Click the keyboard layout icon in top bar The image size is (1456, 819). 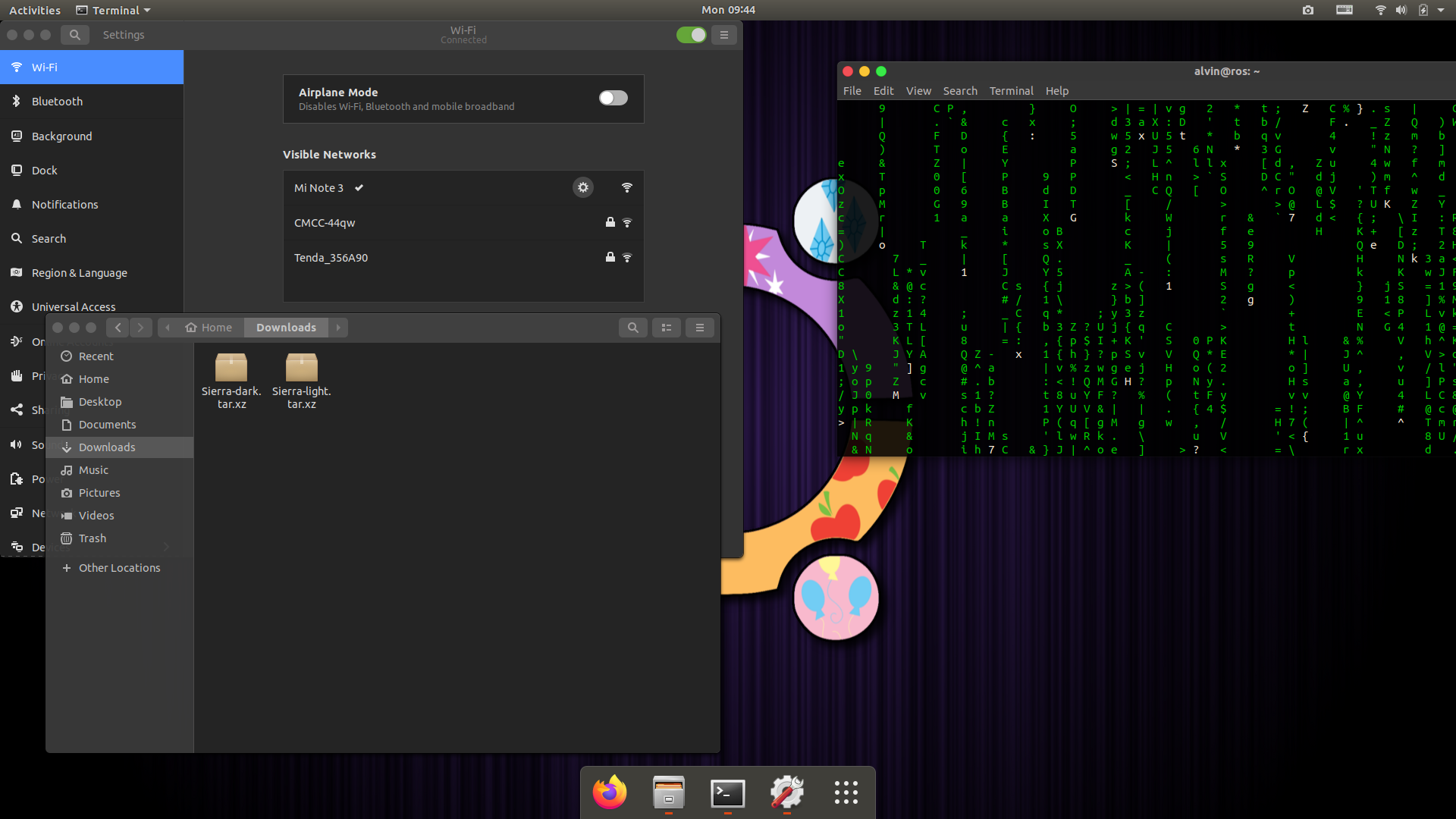point(1342,10)
